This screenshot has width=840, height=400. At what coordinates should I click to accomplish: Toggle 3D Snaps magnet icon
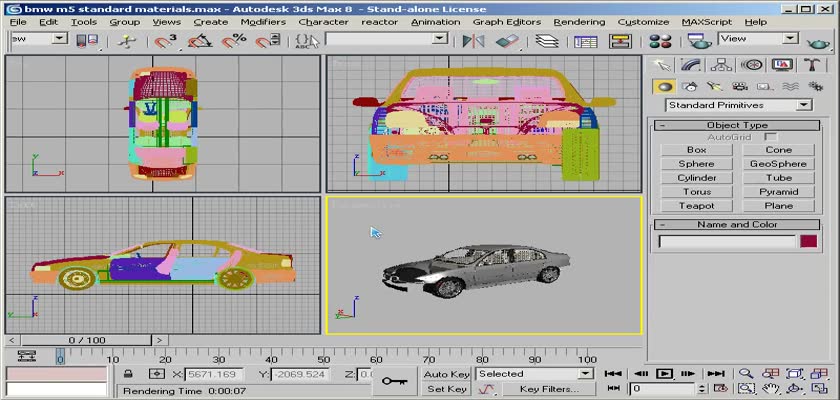165,41
